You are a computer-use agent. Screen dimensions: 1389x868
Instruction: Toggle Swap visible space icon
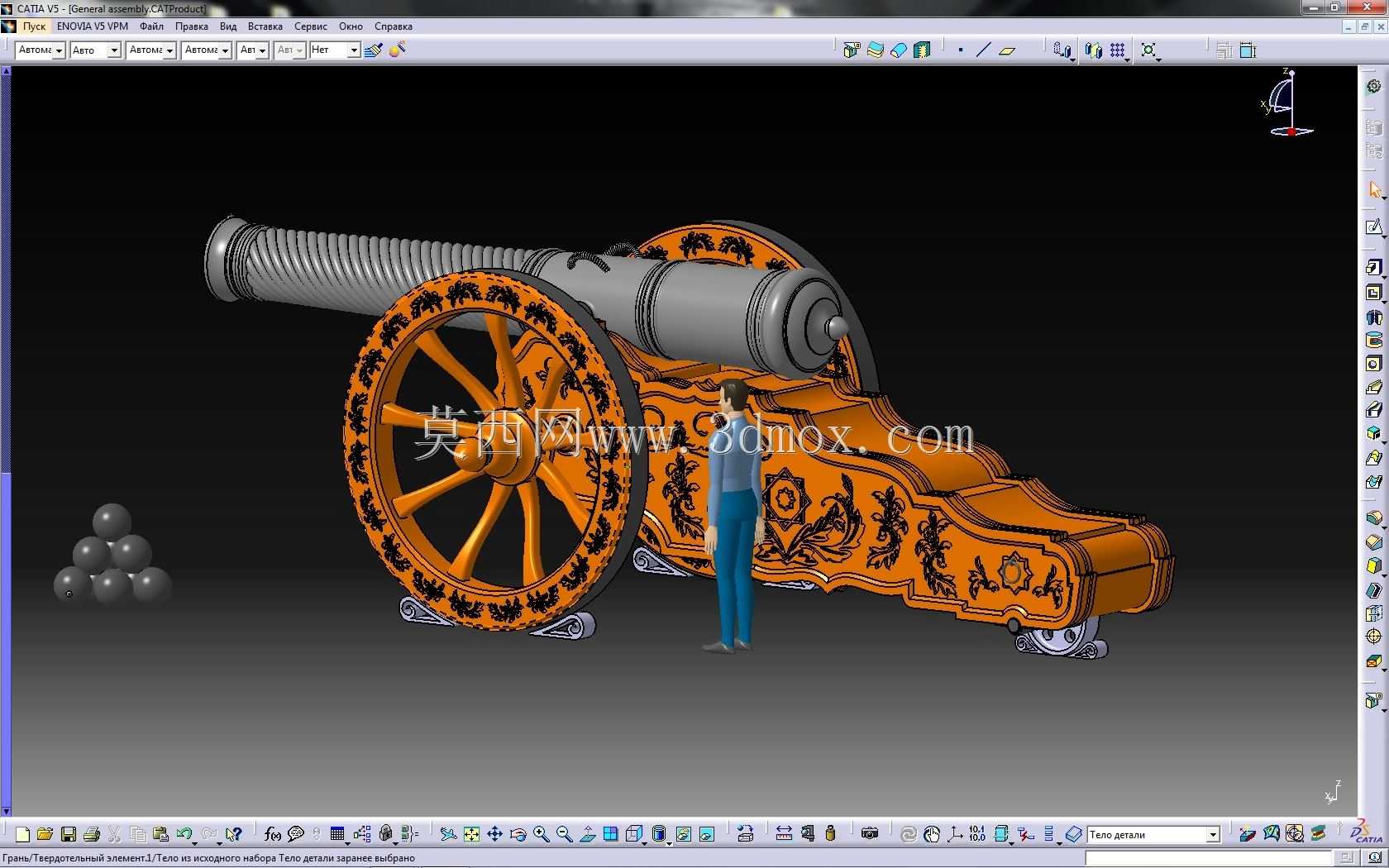[706, 834]
